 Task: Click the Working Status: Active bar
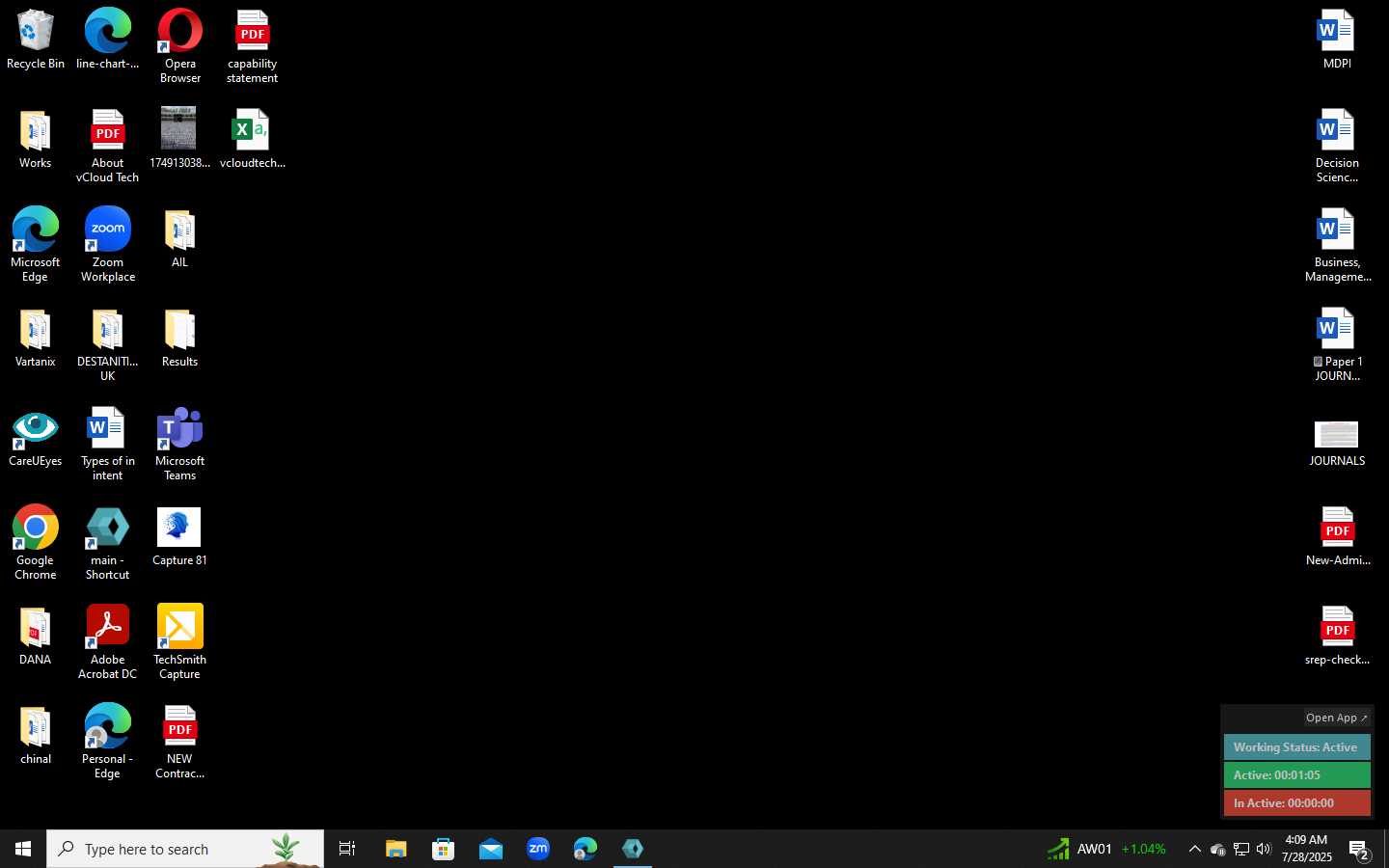1296,747
